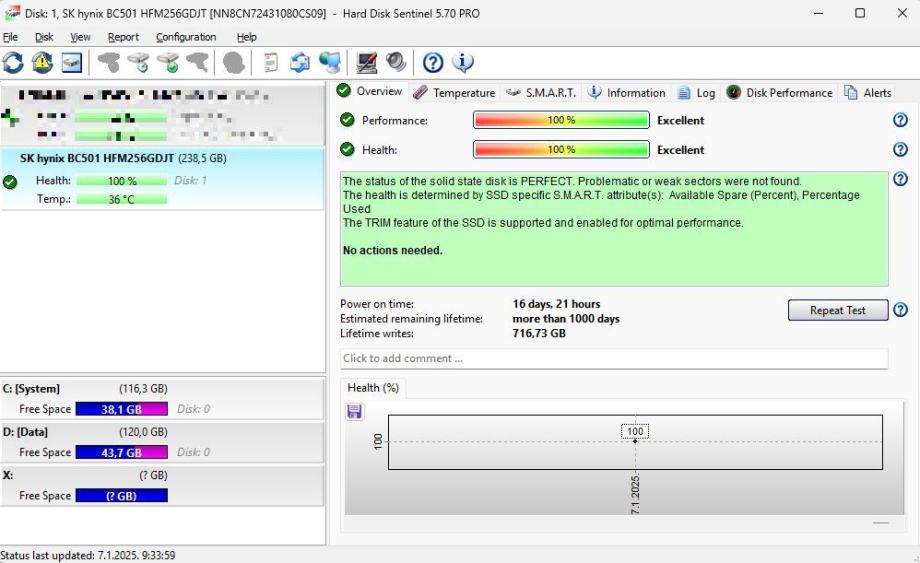
Task: Switch to the Temperature tab
Action: coord(454,93)
